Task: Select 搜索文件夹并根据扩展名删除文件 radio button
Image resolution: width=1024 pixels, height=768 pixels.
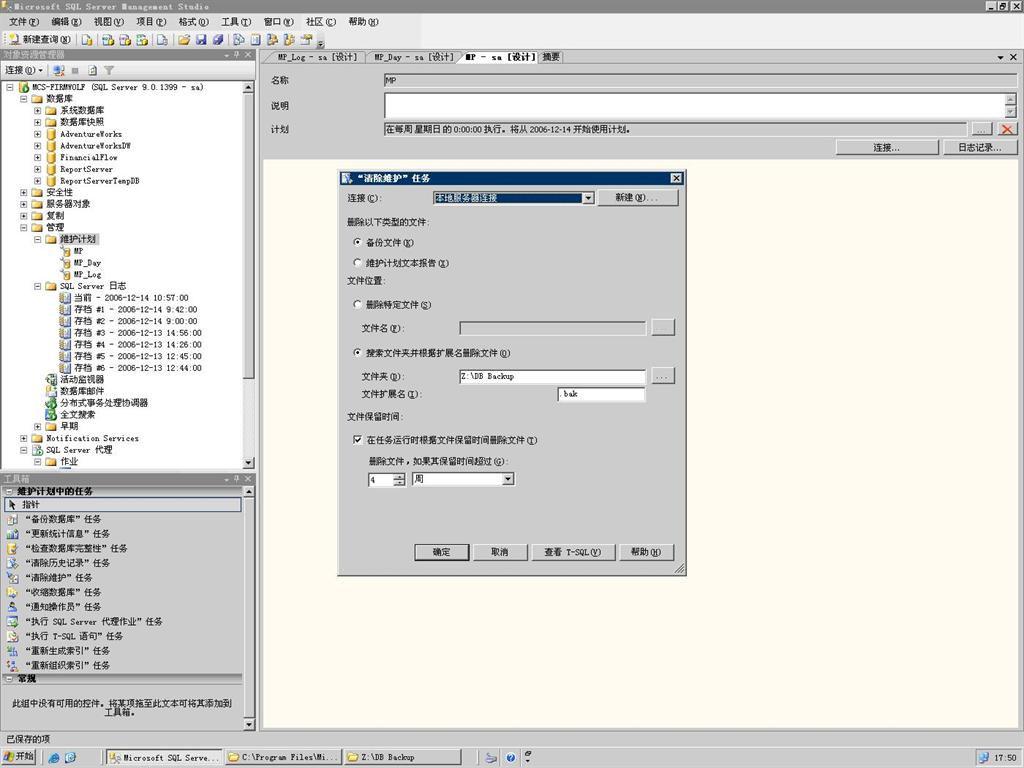Action: point(357,353)
